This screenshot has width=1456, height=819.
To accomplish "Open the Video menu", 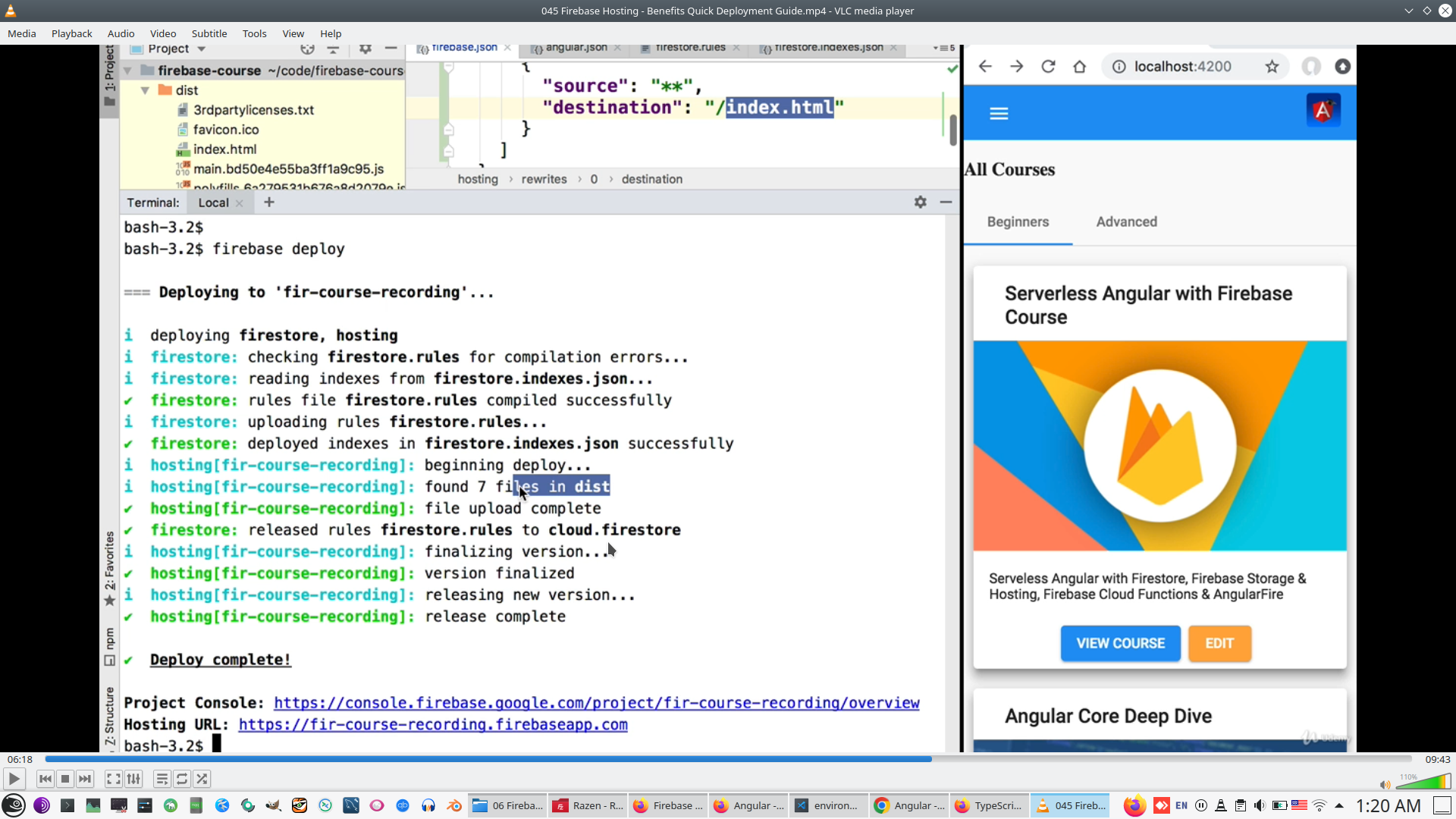I will tap(162, 33).
